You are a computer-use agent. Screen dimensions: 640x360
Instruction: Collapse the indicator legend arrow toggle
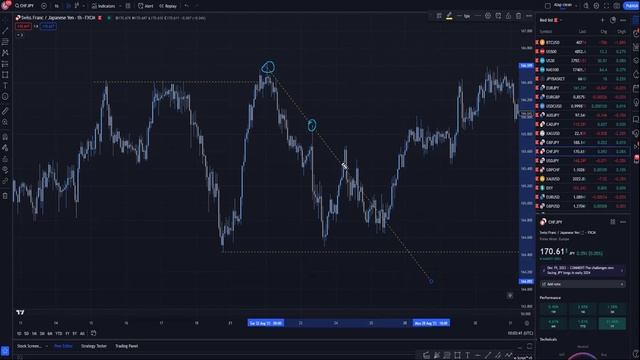pos(20,35)
